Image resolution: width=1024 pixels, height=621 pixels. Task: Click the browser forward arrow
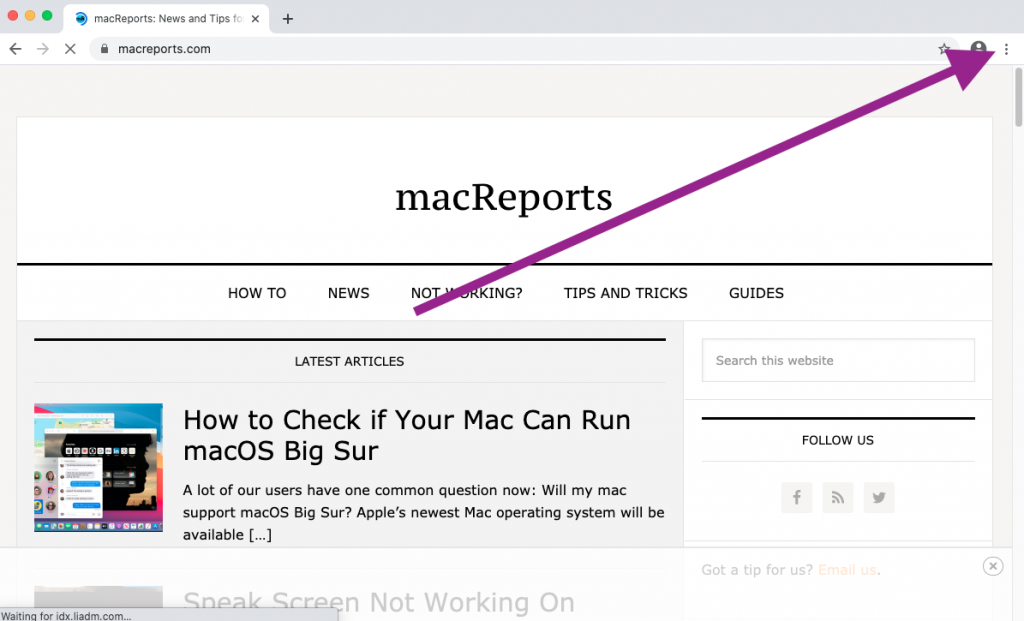click(43, 49)
